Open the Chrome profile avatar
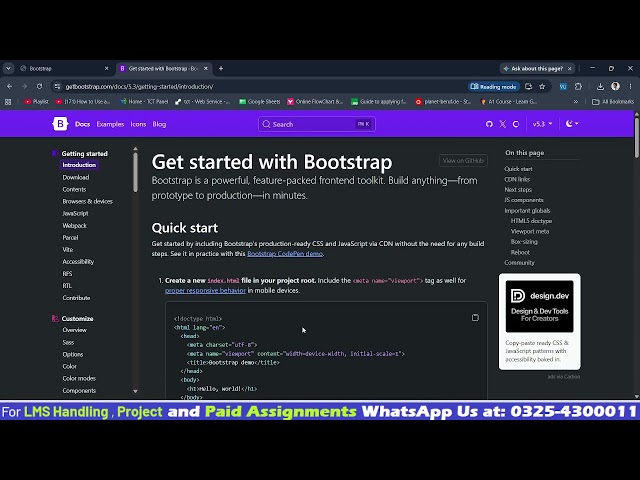 click(x=616, y=86)
